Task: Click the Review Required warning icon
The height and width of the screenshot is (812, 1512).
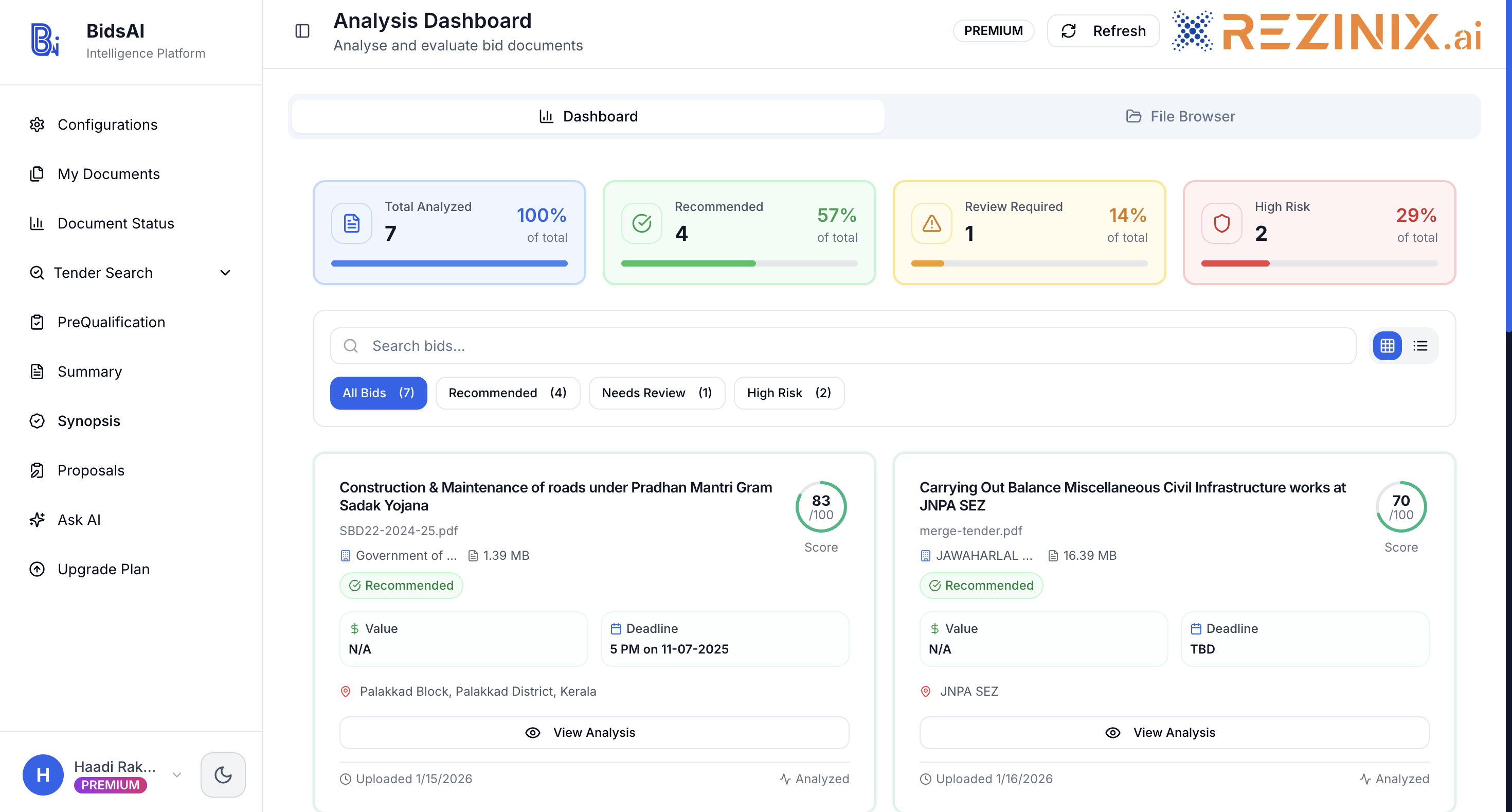Action: [931, 223]
